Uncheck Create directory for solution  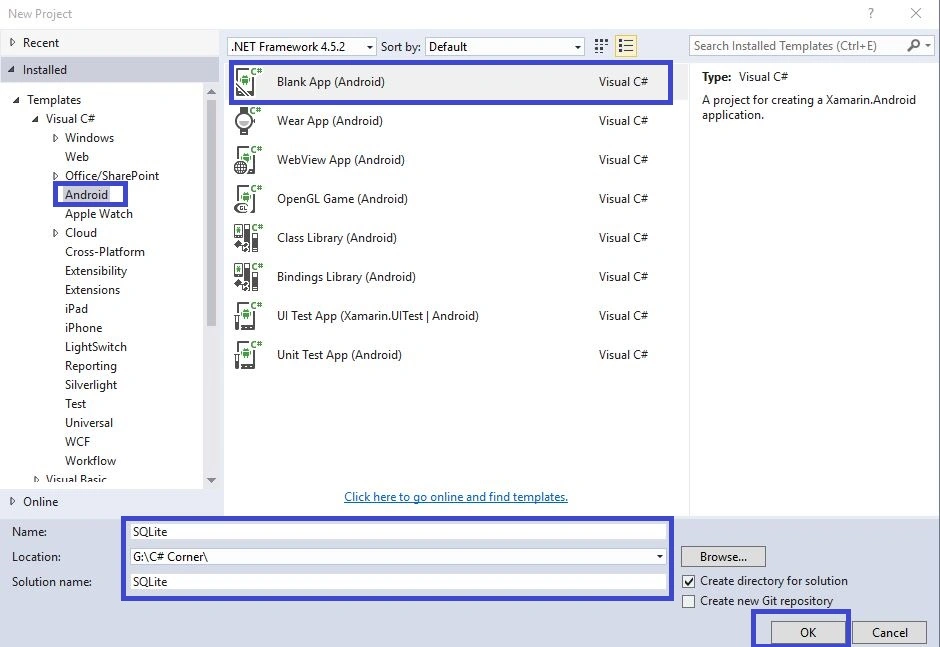689,581
